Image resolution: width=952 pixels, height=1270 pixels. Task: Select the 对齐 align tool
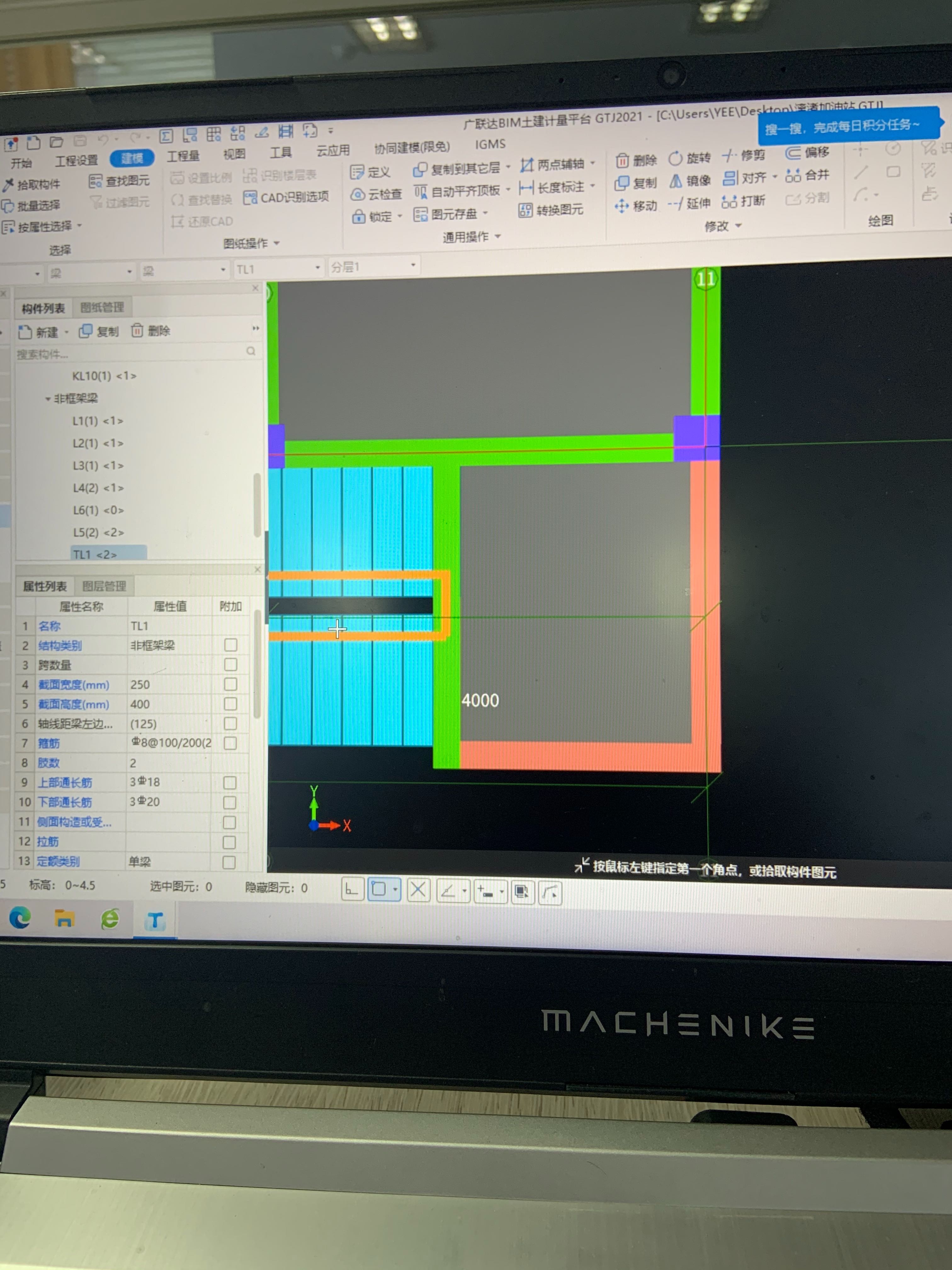(x=744, y=178)
